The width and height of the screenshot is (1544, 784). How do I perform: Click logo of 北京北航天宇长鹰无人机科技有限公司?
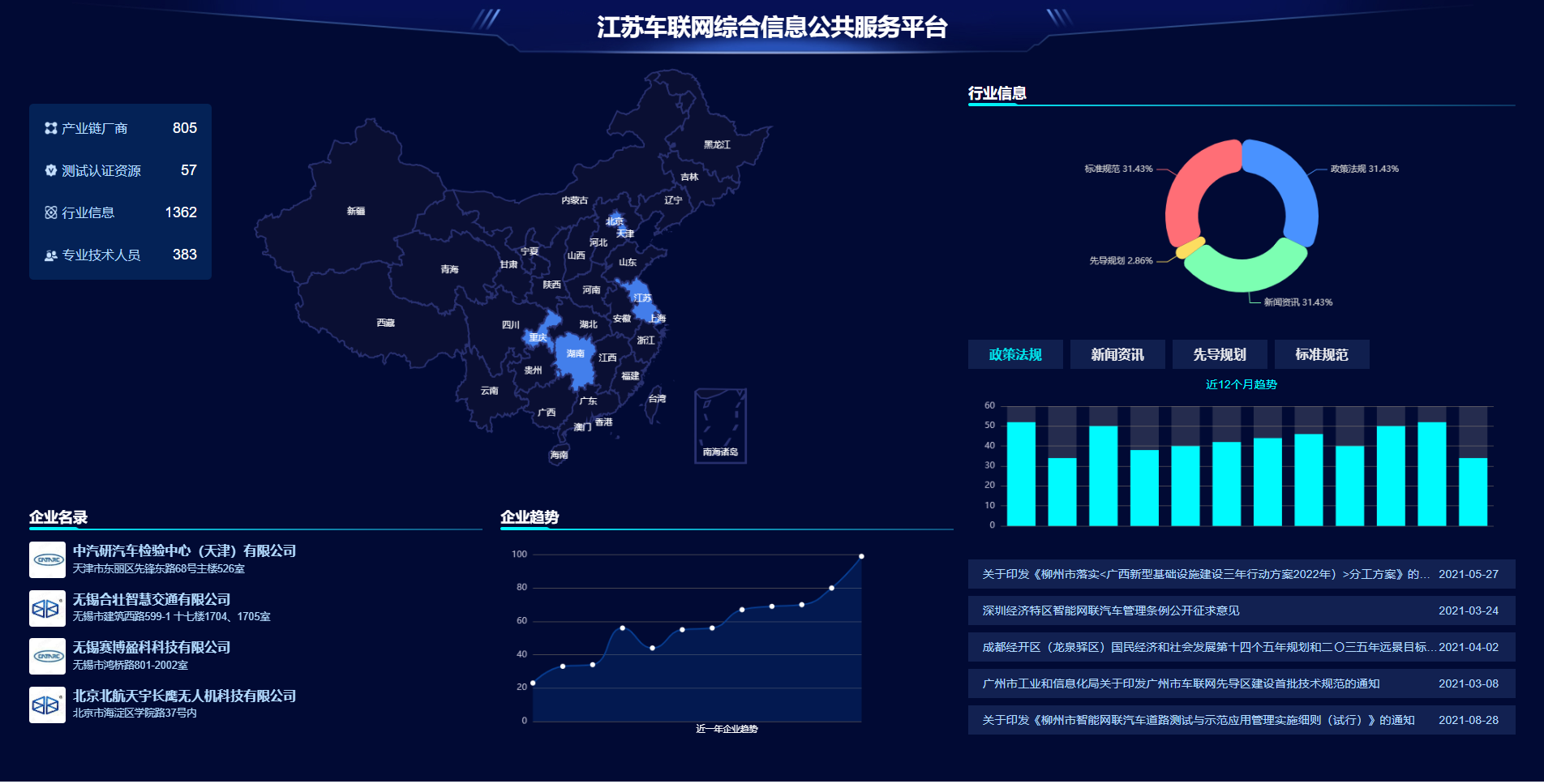click(47, 705)
